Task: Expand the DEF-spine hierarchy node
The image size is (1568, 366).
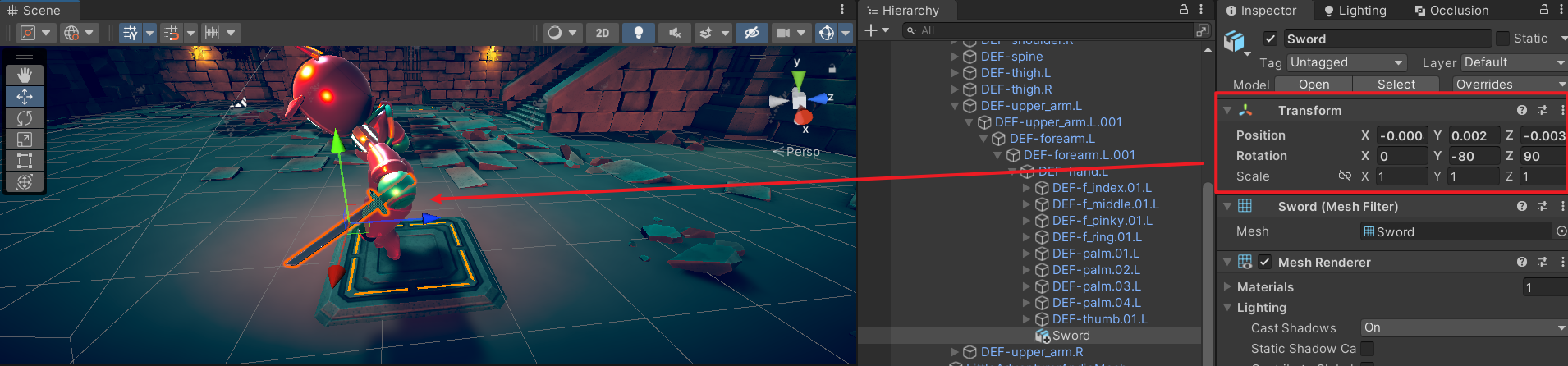Action: [955, 57]
